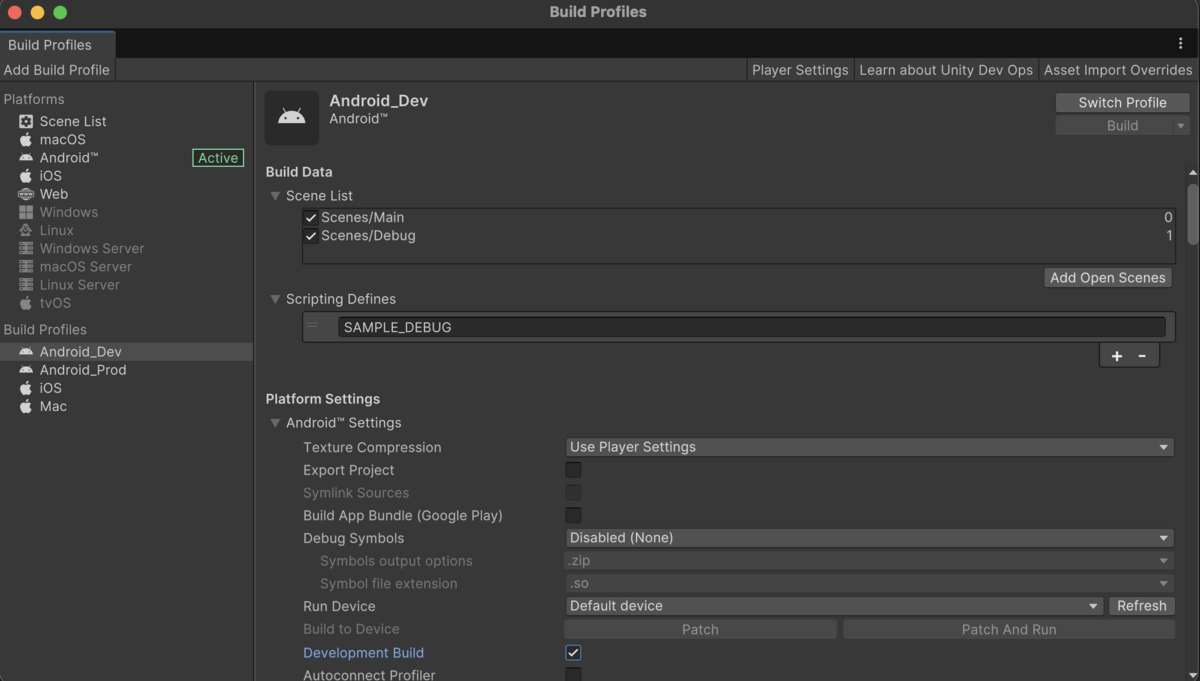Select the Android platform icon in Platforms
This screenshot has width=1200, height=681.
pos(26,157)
